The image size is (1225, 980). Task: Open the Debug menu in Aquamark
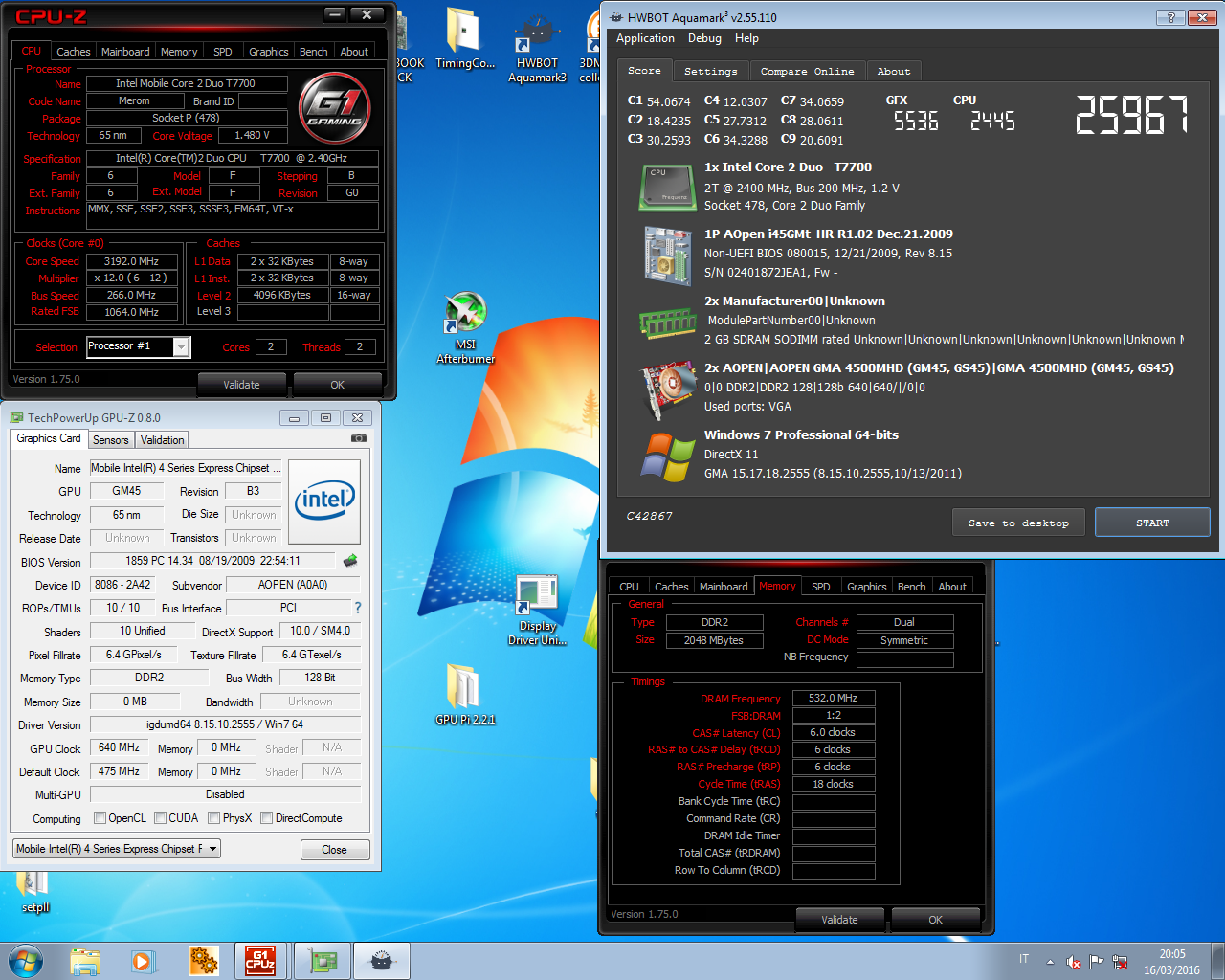point(704,38)
